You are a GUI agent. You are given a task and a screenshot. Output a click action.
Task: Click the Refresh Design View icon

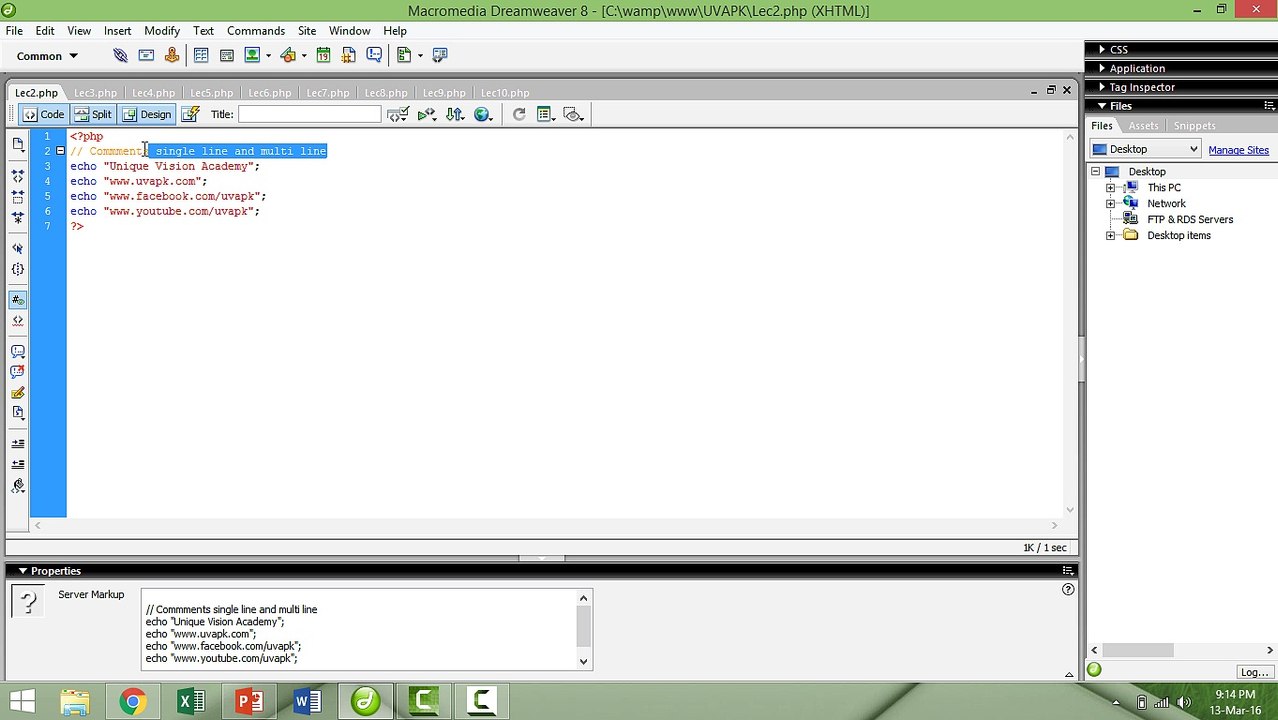(x=518, y=114)
